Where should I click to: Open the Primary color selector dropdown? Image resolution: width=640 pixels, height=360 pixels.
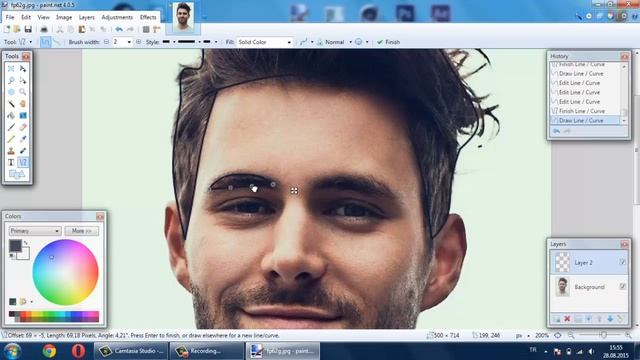coord(35,231)
